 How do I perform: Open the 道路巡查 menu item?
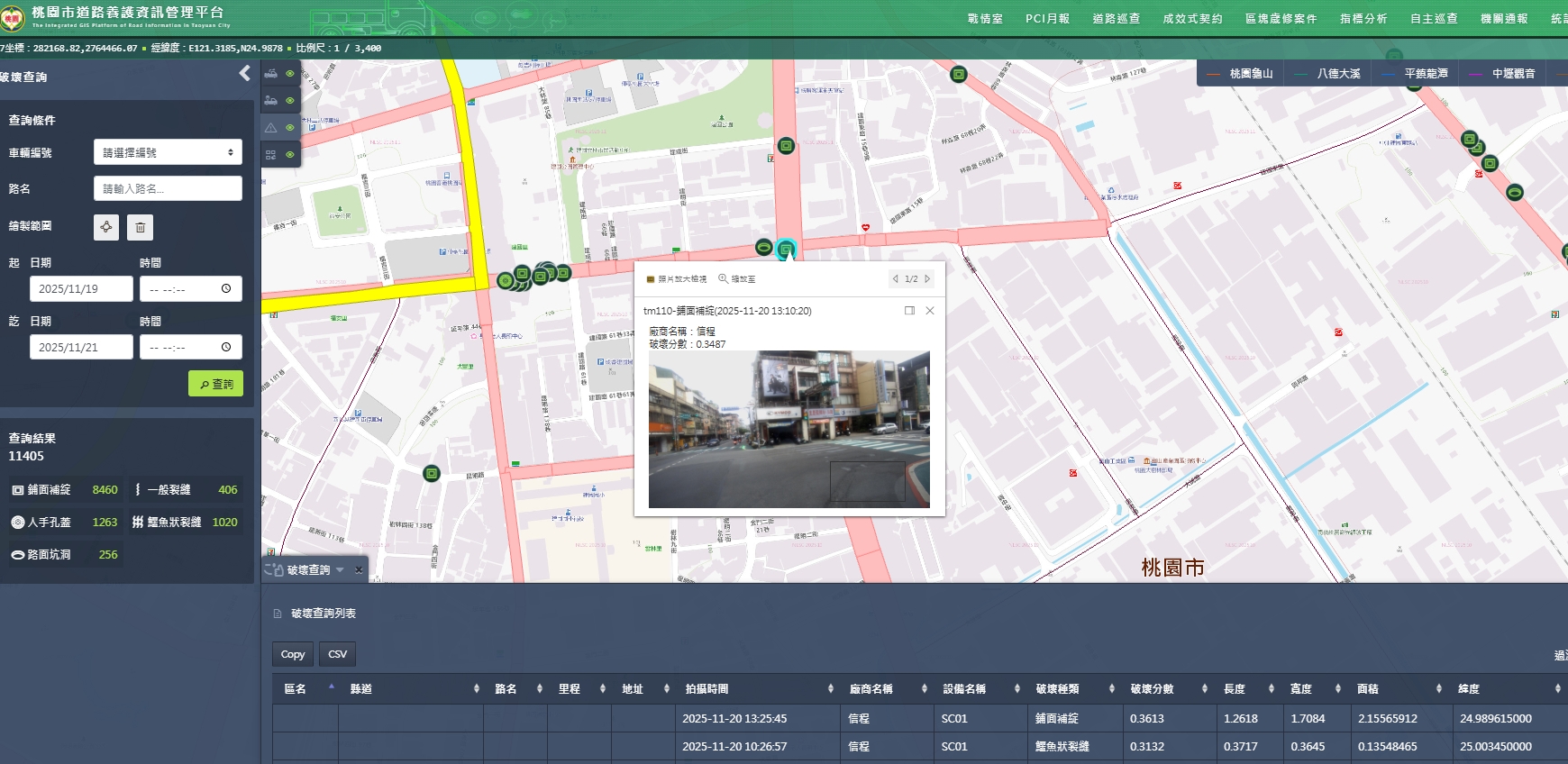(x=1116, y=19)
